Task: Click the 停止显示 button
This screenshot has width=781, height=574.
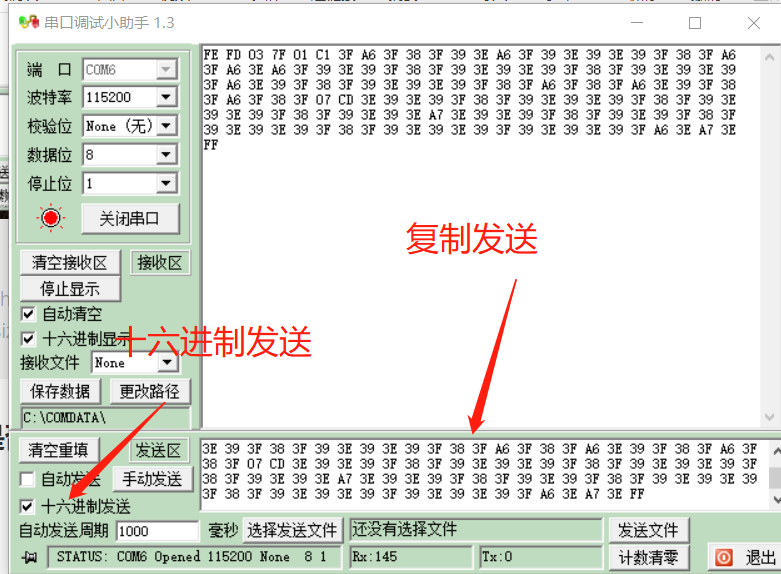Action: coord(70,289)
